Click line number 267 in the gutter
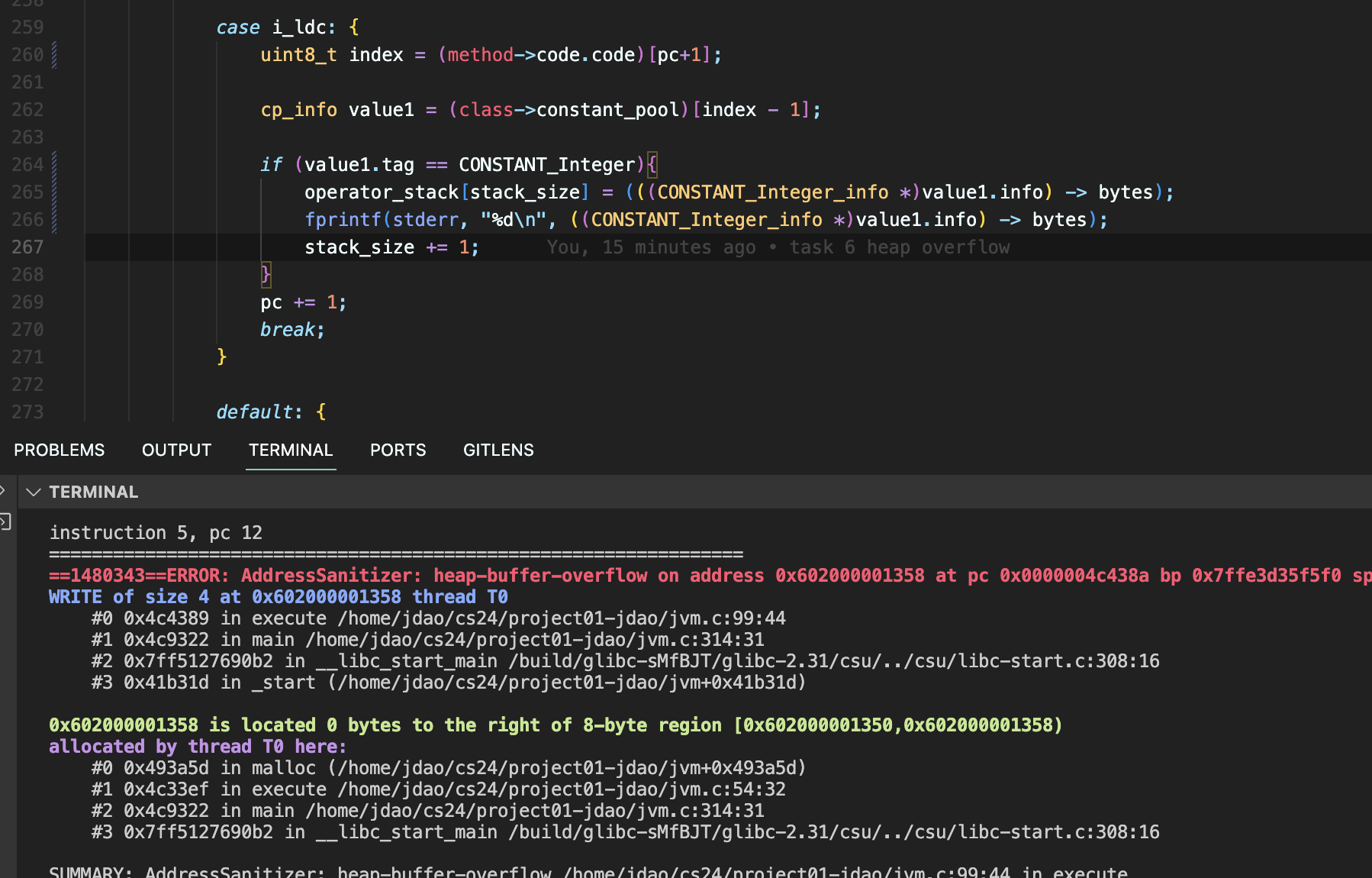 click(27, 247)
